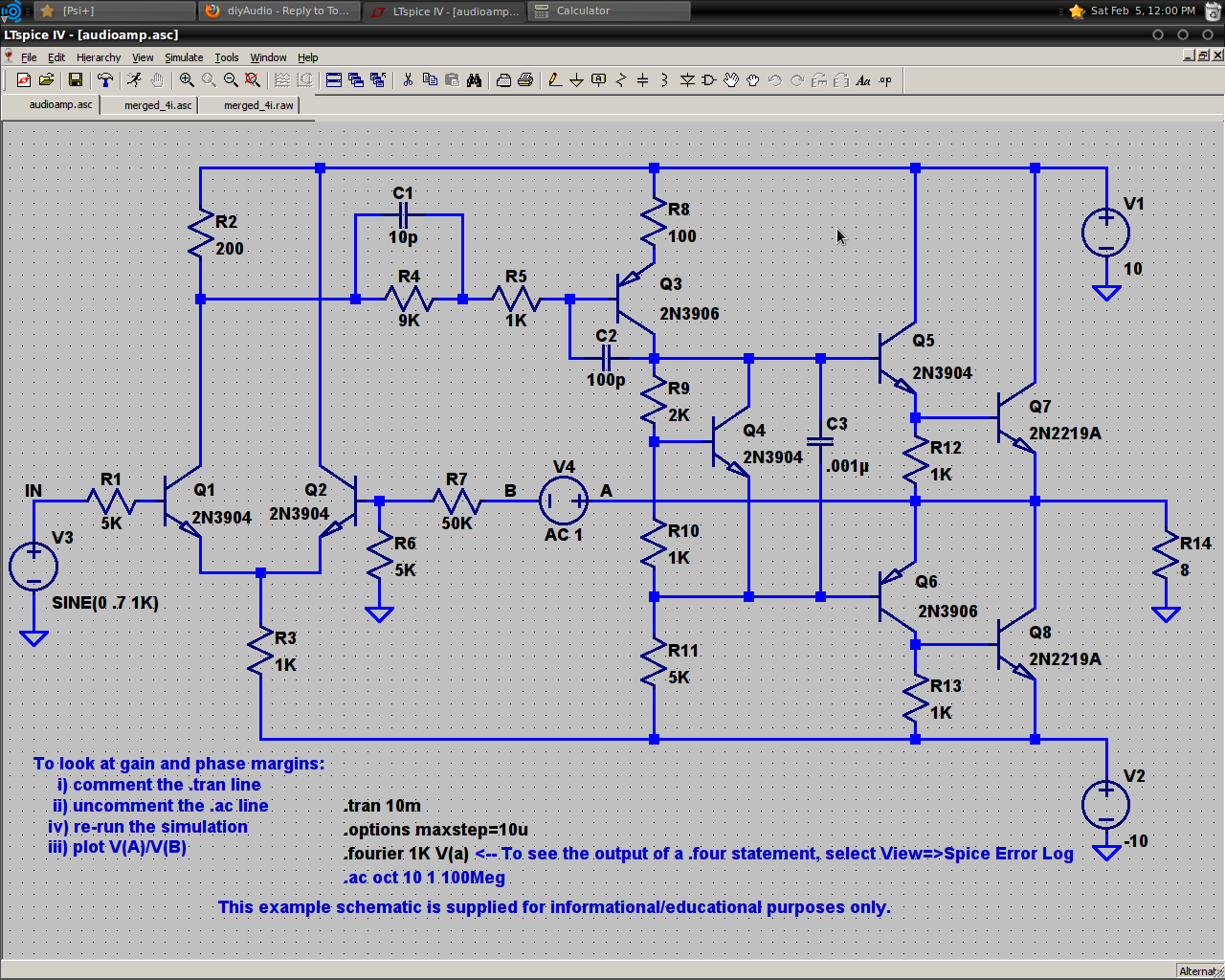Open the Help menu
Image resolution: width=1225 pixels, height=980 pixels.
(x=307, y=57)
